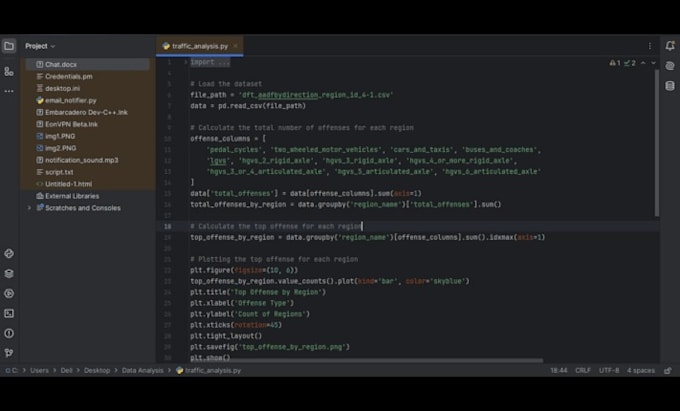This screenshot has height=411, width=680.
Task: Open the Version Control (Git) tool window
Action: click(9, 352)
